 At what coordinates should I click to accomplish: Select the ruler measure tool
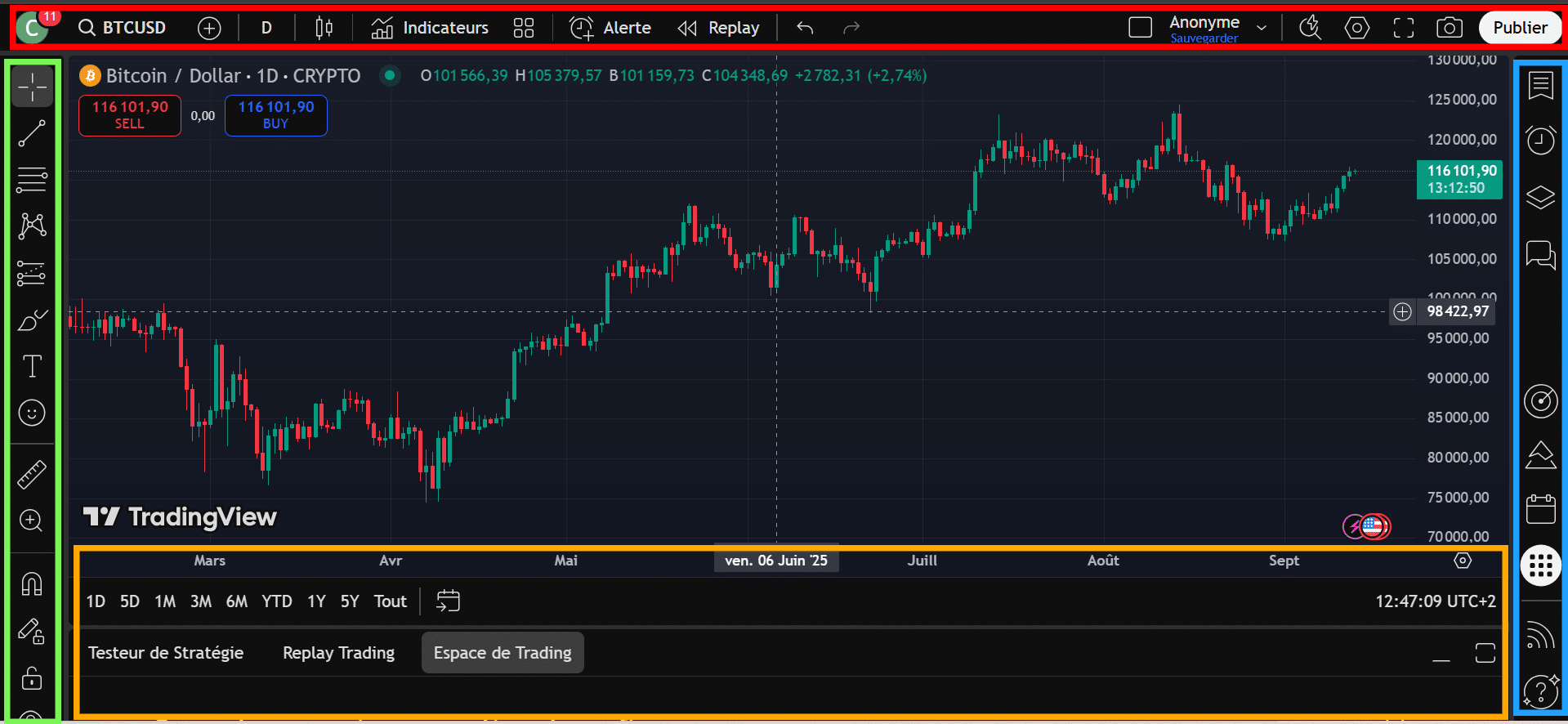click(32, 475)
